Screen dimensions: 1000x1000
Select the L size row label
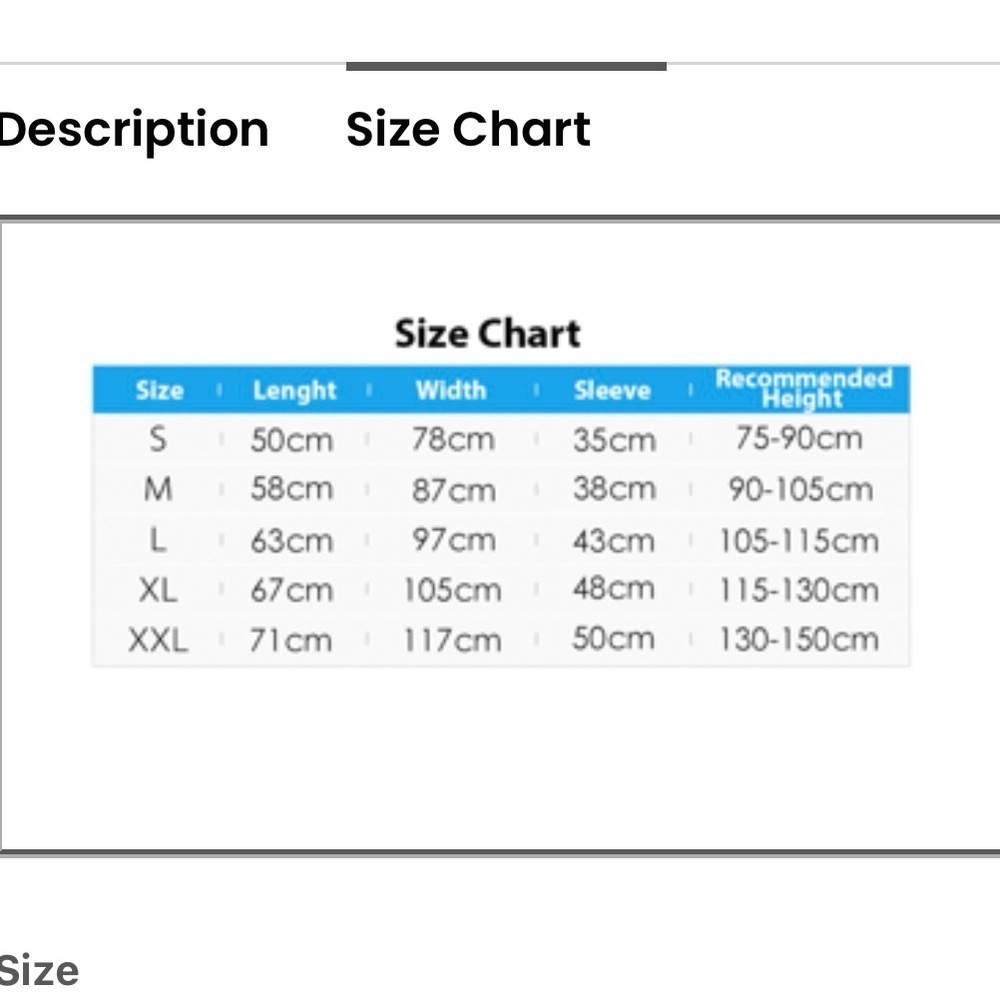[x=158, y=540]
